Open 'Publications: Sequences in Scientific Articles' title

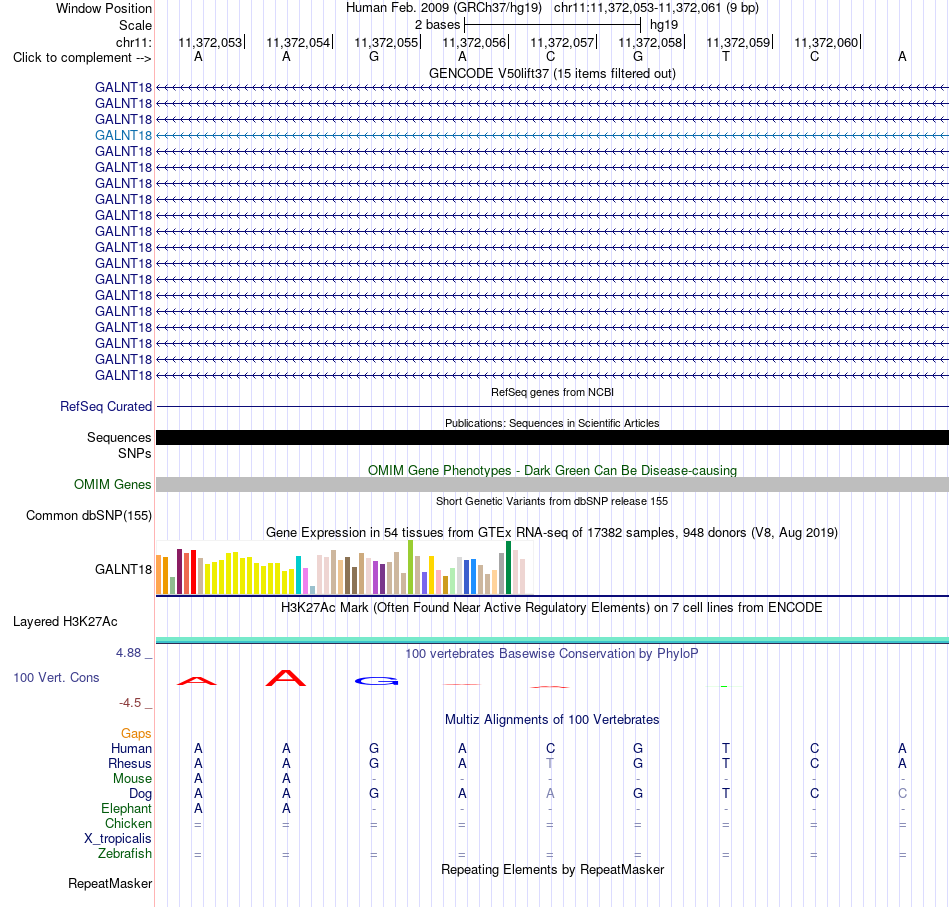pyautogui.click(x=552, y=423)
